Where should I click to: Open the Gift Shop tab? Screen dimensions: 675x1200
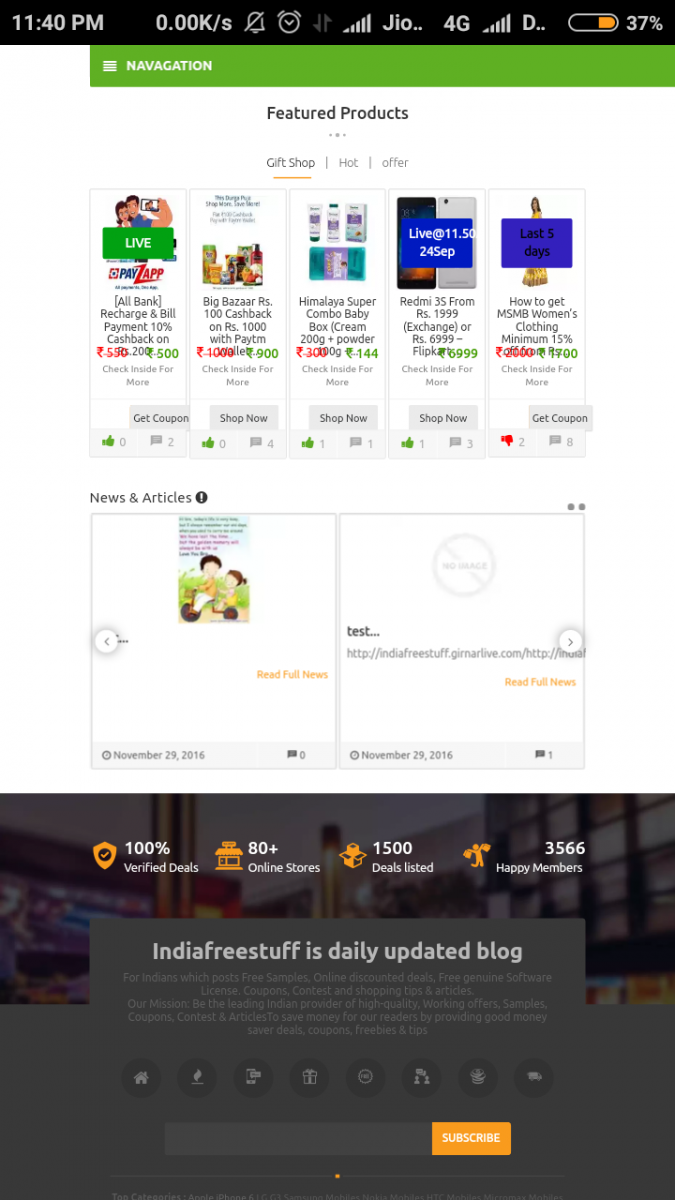tap(291, 162)
